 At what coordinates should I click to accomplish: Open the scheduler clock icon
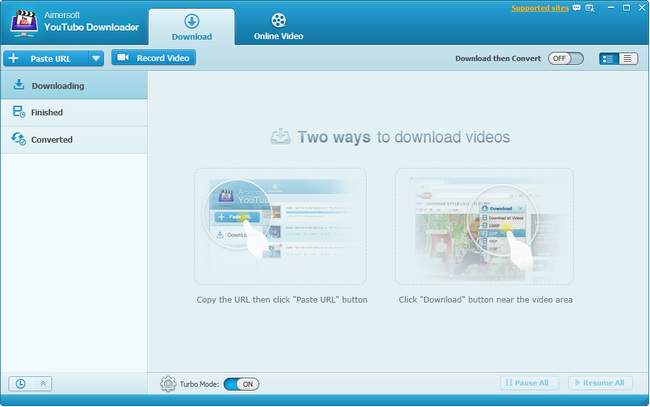pyautogui.click(x=20, y=383)
